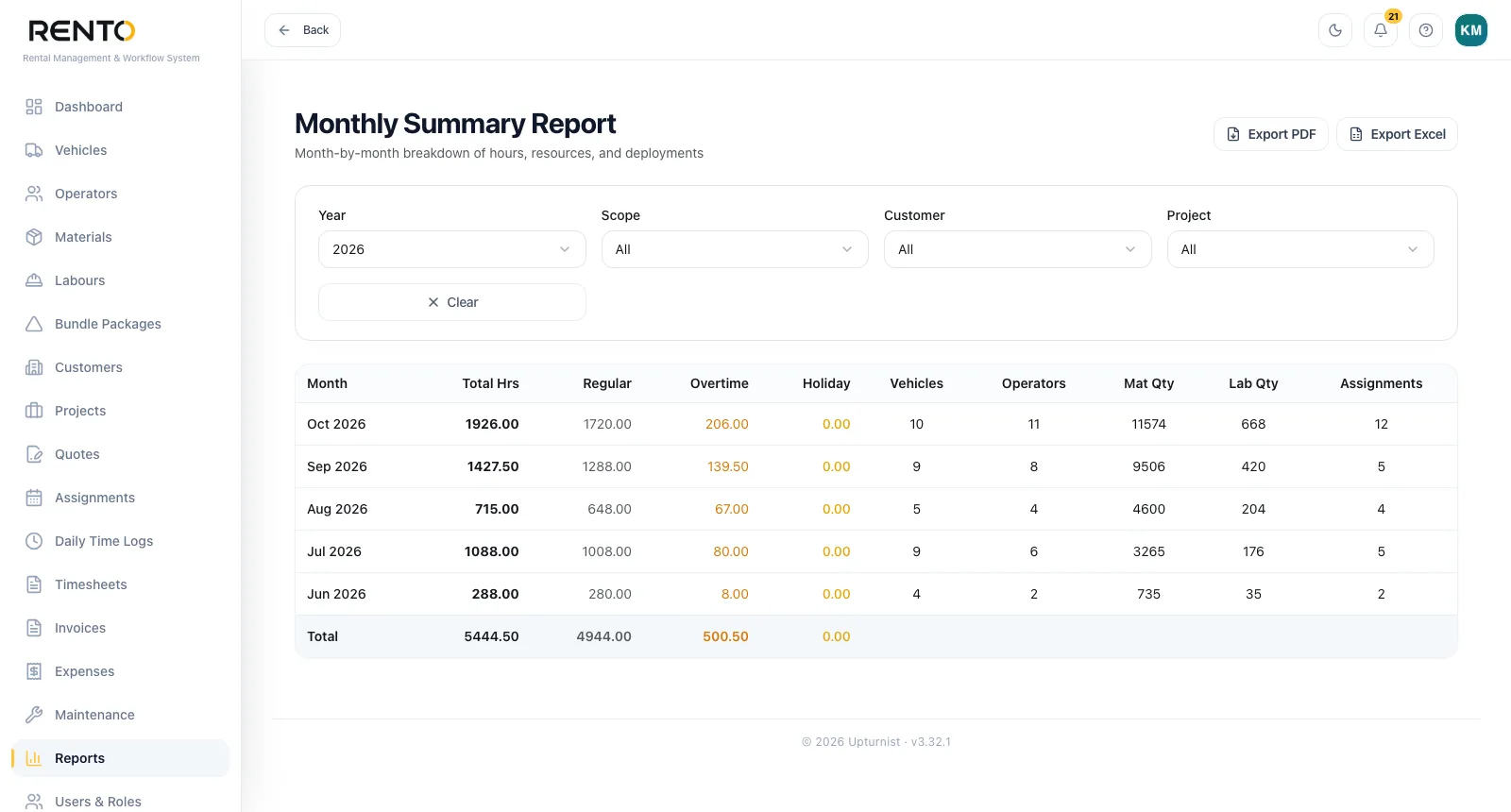Go to Users & Roles menu item
The width and height of the screenshot is (1511, 812).
(x=121, y=802)
